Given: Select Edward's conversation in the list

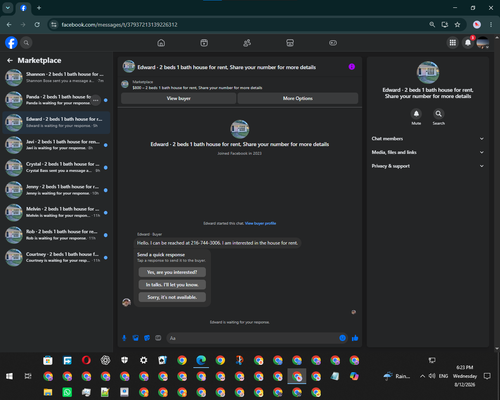Looking at the screenshot, I should coord(56,122).
